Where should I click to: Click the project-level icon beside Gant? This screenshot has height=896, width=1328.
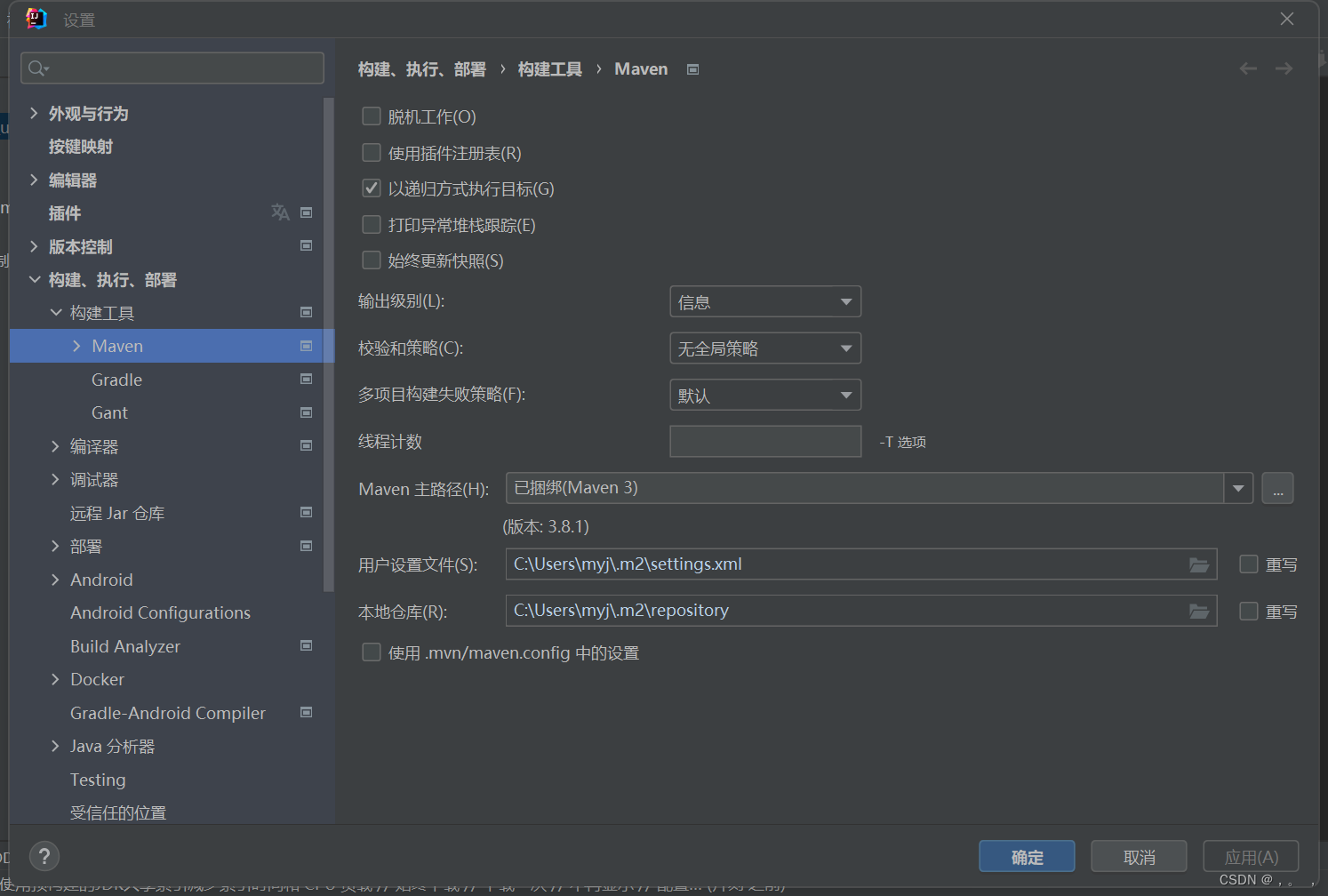[307, 412]
